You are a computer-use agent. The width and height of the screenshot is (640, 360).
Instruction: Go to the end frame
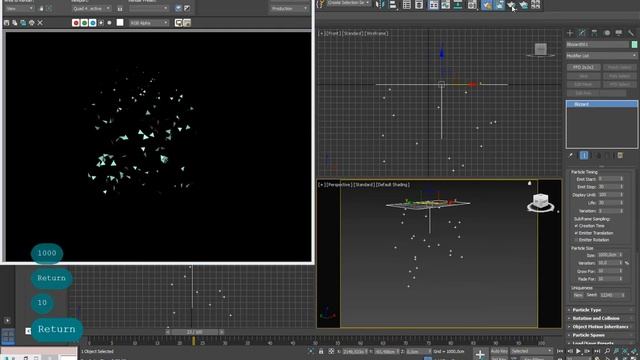click(597, 351)
